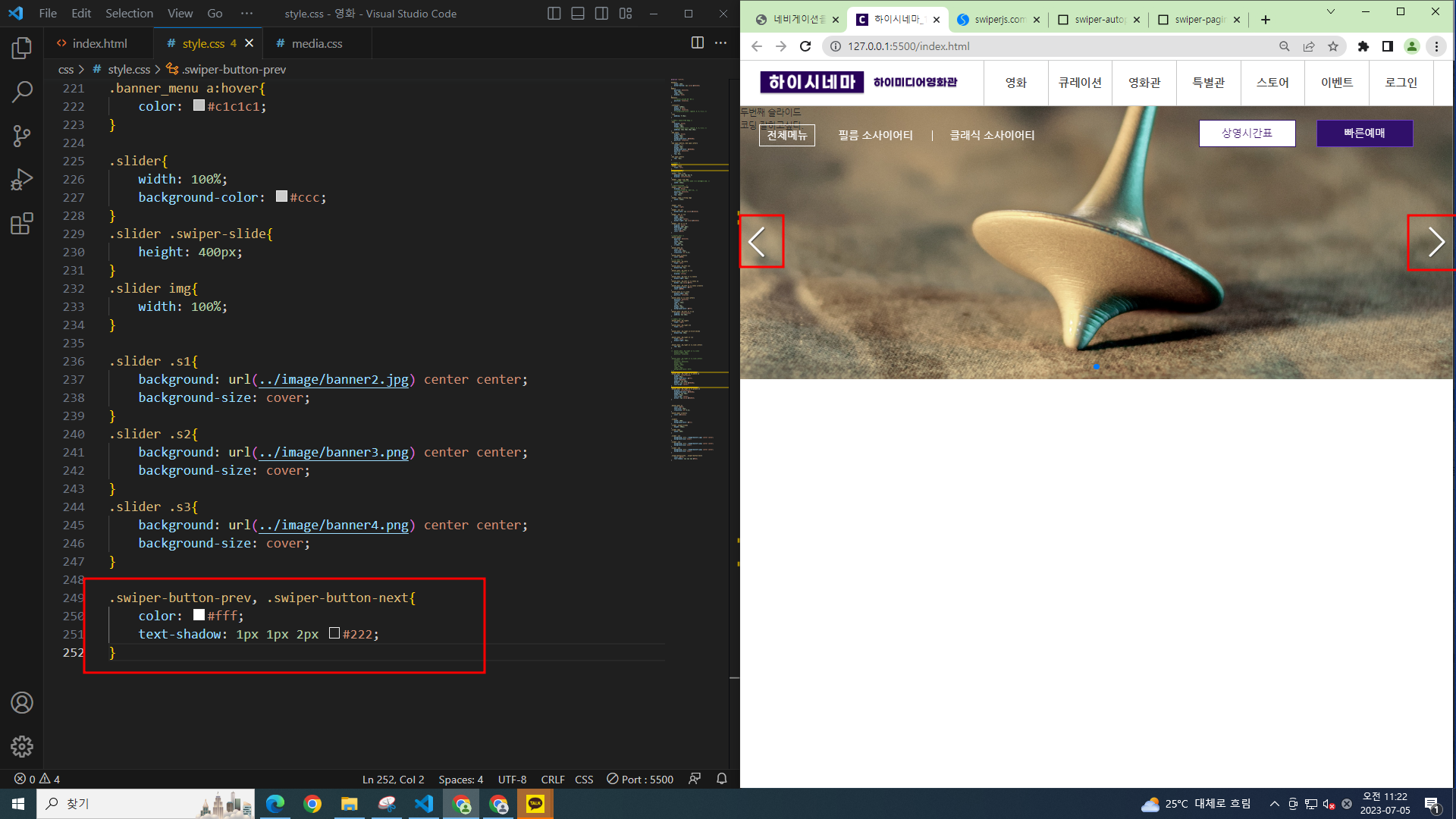Image resolution: width=1456 pixels, height=819 pixels.
Task: Expand the title bar's three-dots overflow menu
Action: point(246,14)
